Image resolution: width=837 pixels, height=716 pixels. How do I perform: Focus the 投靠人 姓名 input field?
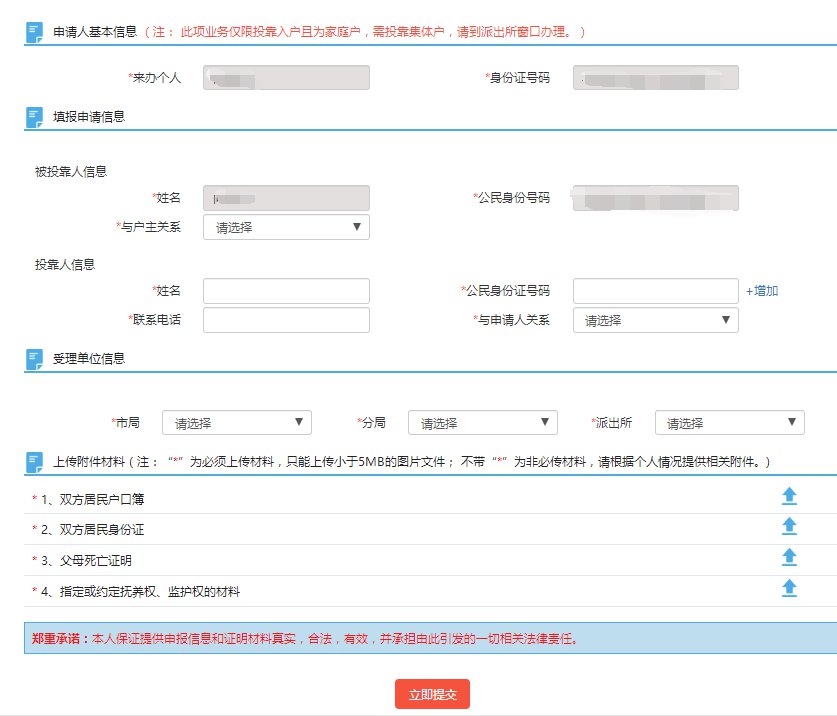(286, 291)
